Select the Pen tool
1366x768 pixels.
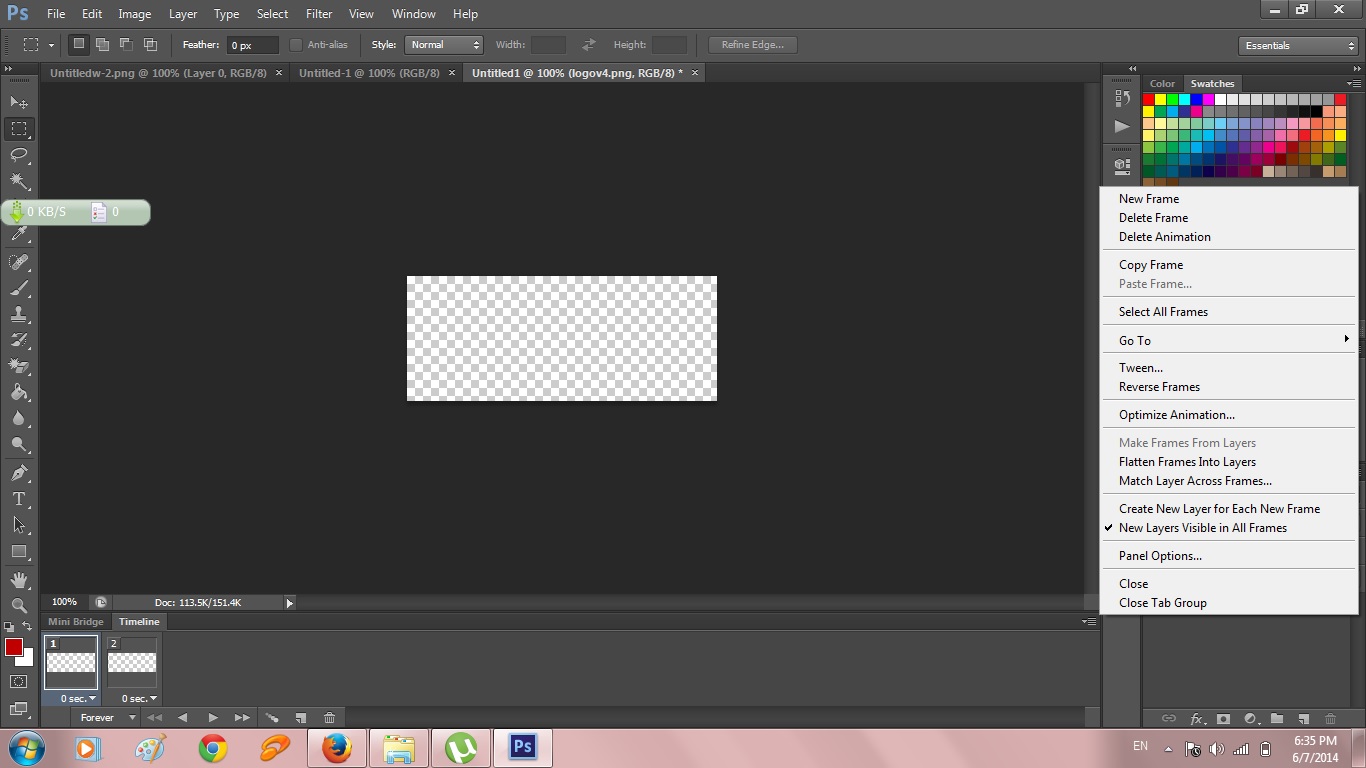[x=19, y=472]
